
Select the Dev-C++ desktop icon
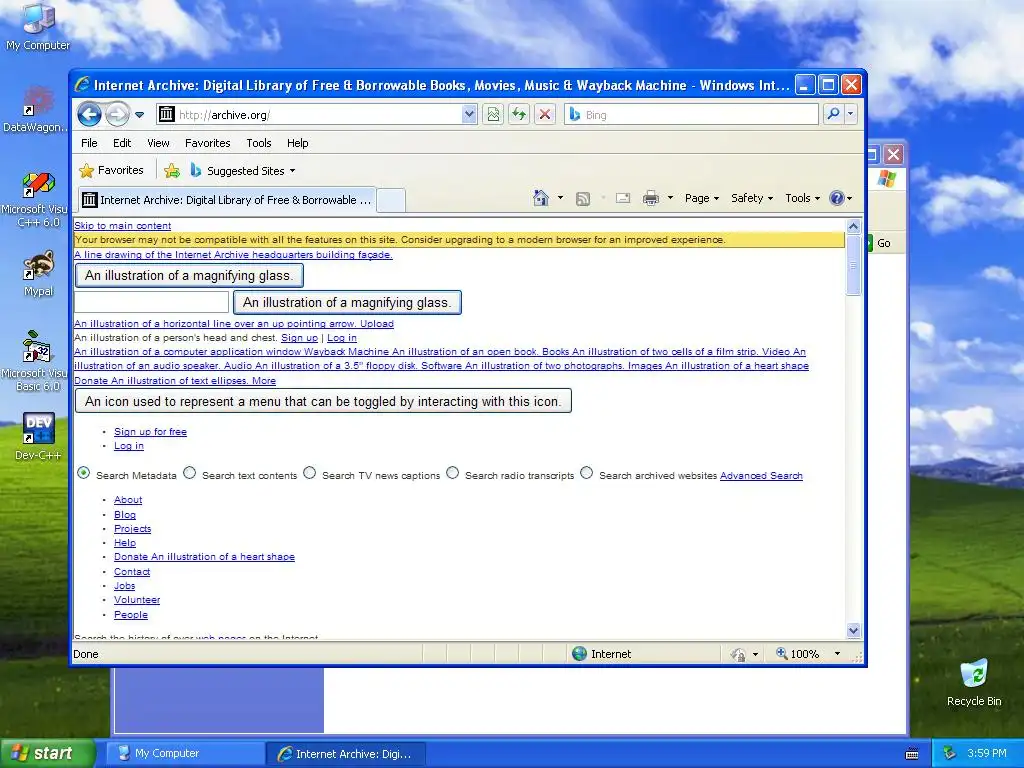click(x=38, y=437)
